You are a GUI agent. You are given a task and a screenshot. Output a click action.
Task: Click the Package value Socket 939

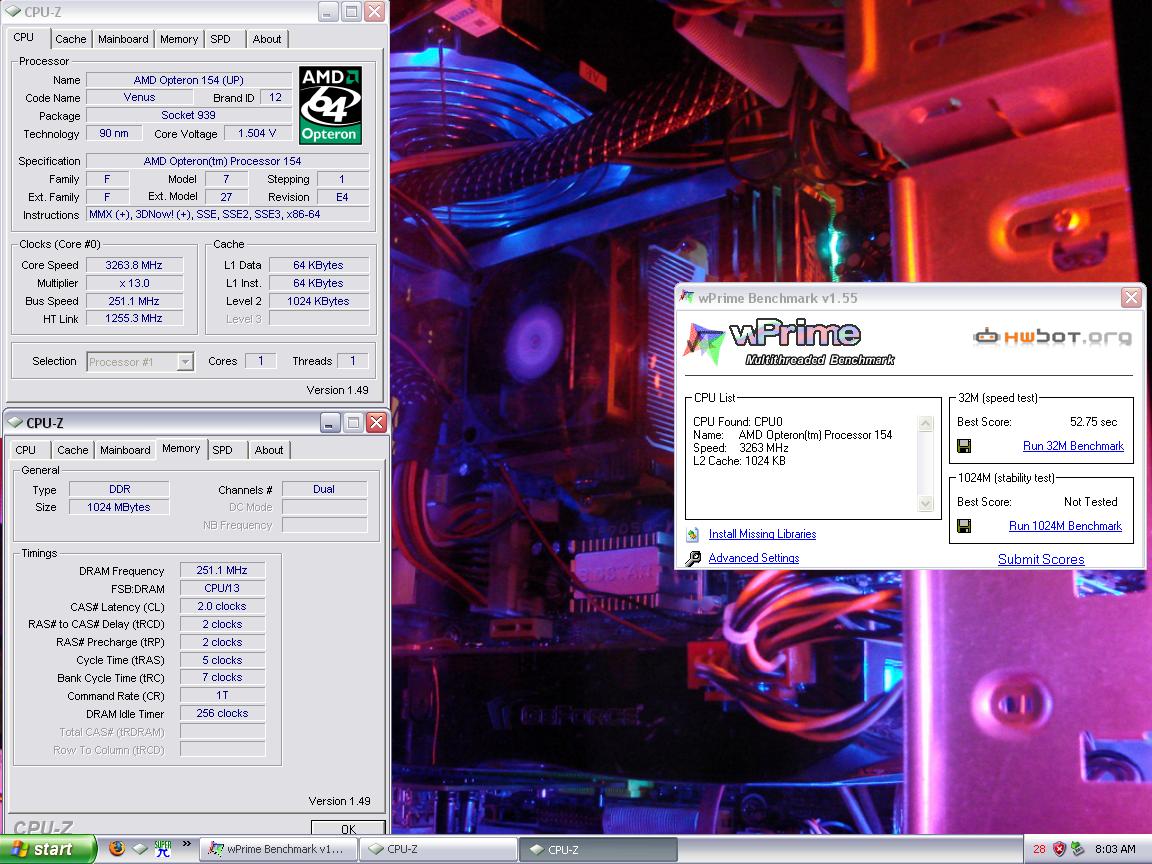coord(189,115)
